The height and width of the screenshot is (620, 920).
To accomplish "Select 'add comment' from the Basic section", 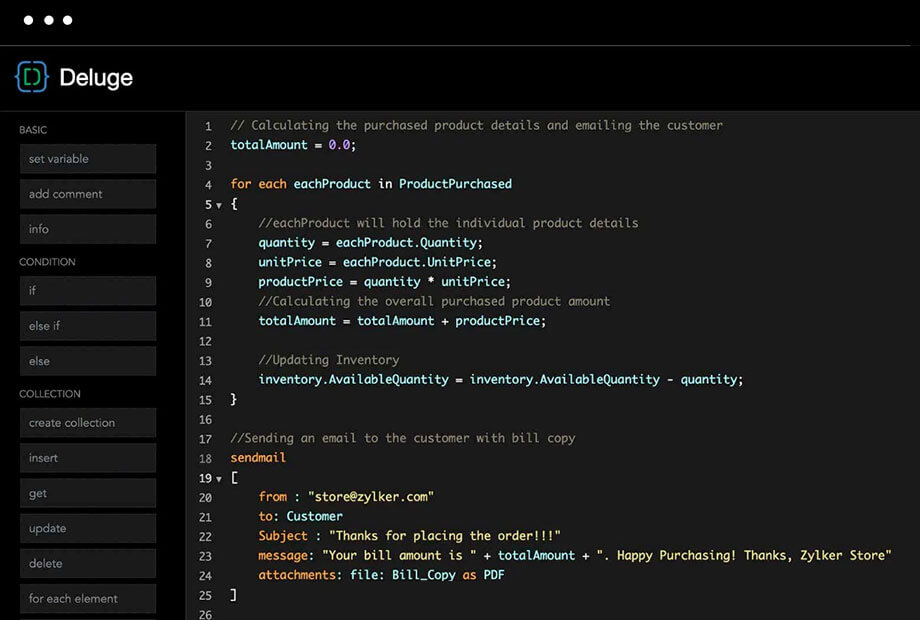I will (88, 194).
